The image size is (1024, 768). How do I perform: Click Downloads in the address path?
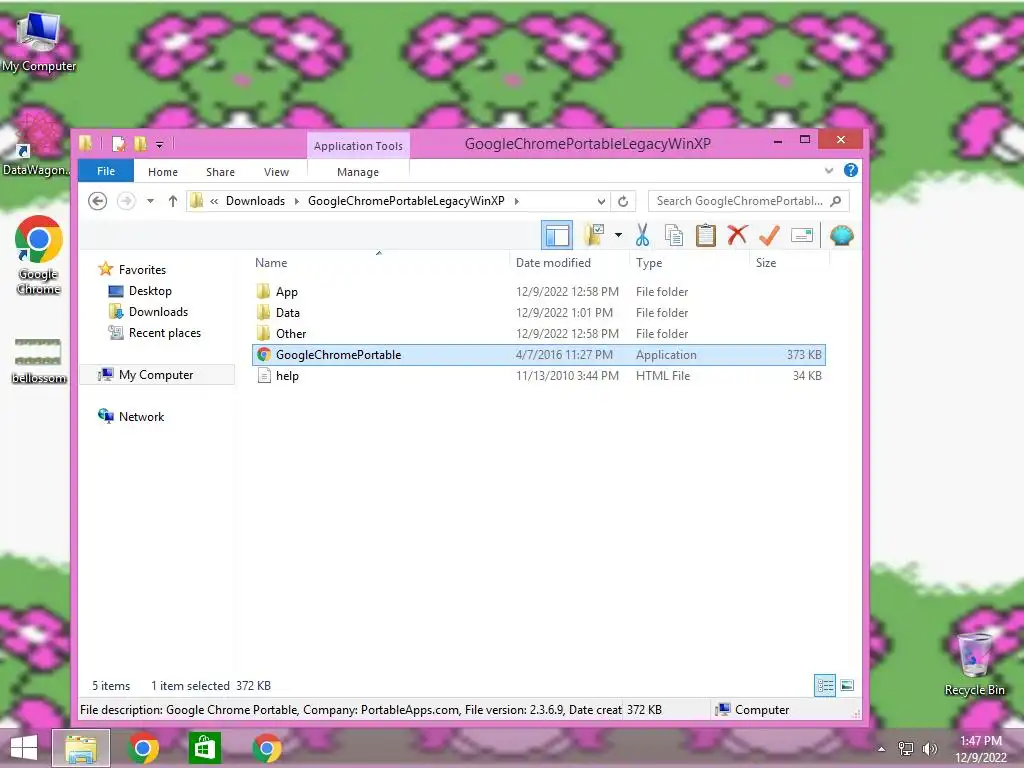(255, 201)
